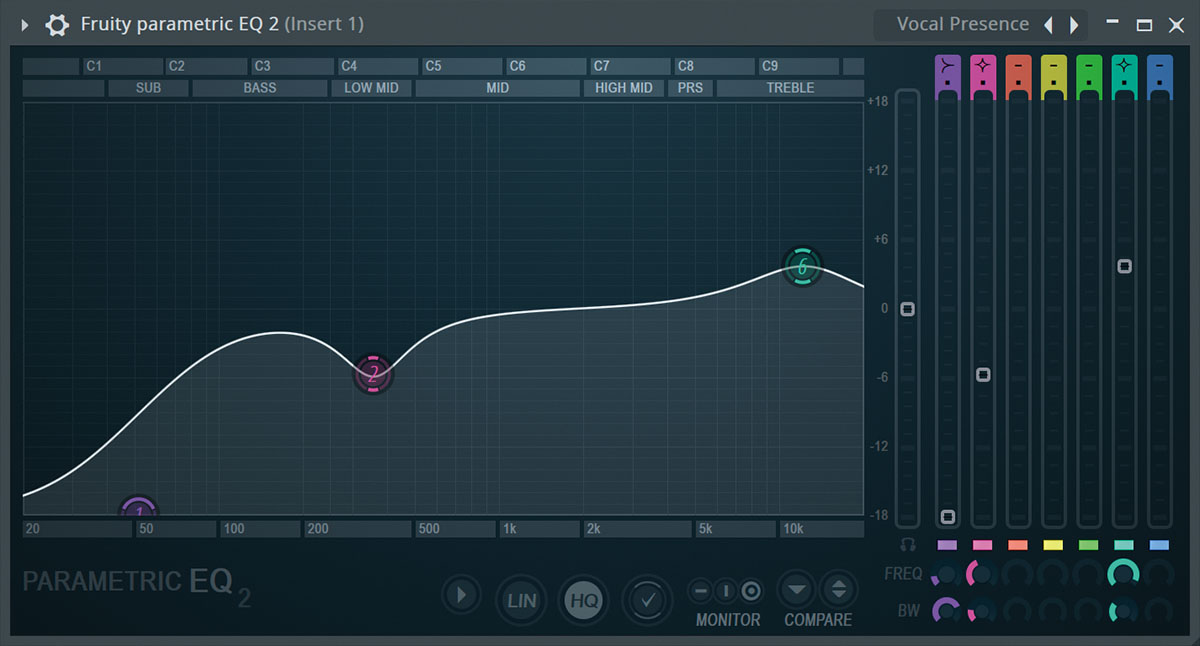Select band 1 purple color tab

pyautogui.click(x=948, y=545)
